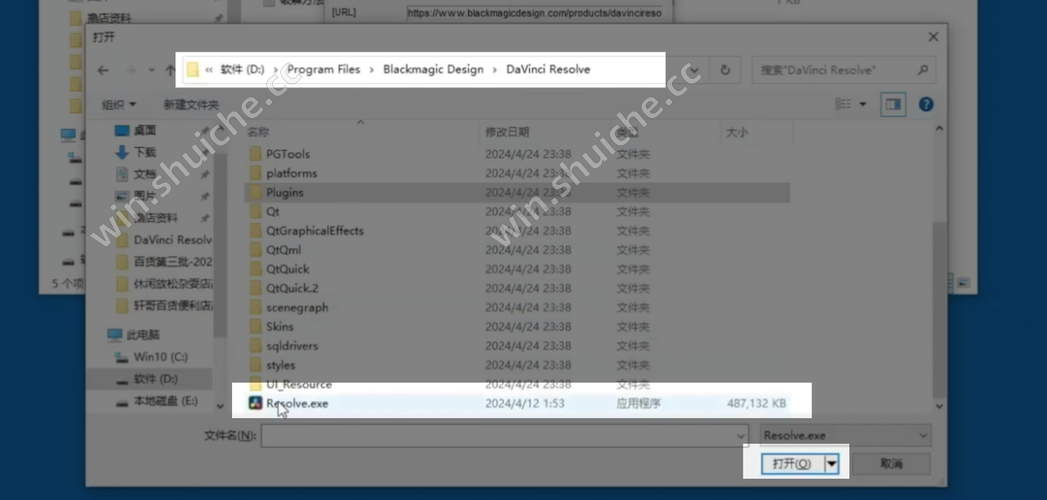Click the QtQuick.2 folder icon
Viewport: 1047px width, 500px height.
point(255,288)
